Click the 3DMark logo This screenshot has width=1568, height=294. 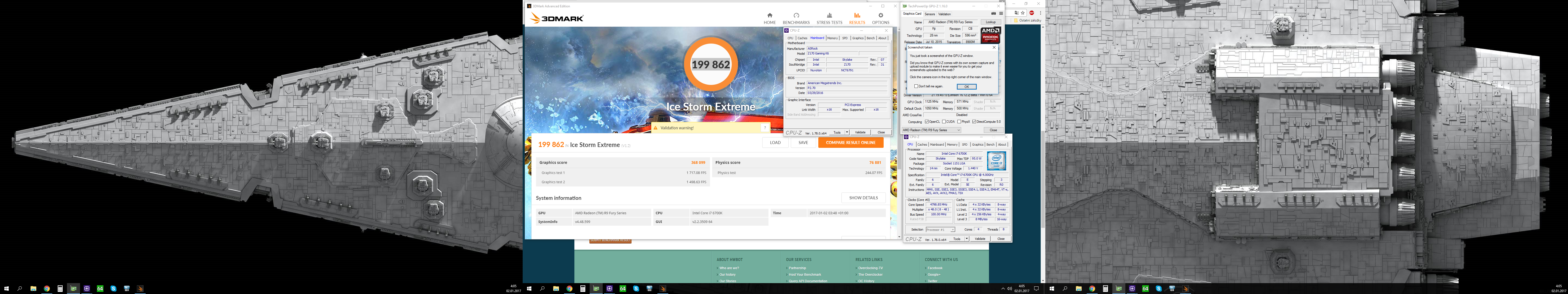point(556,18)
